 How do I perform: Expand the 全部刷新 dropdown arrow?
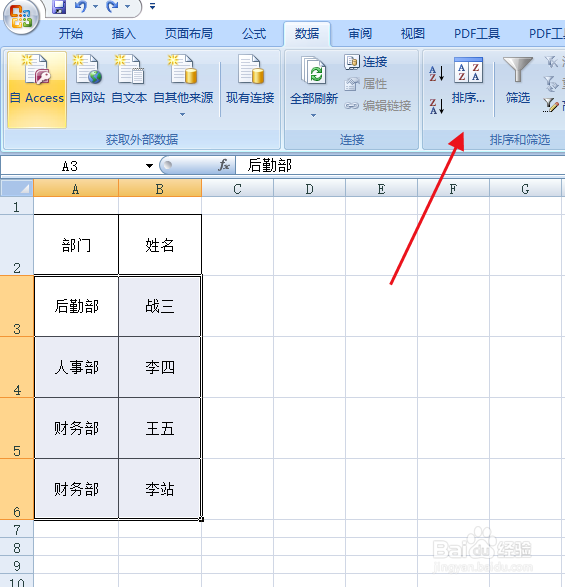pos(313,115)
